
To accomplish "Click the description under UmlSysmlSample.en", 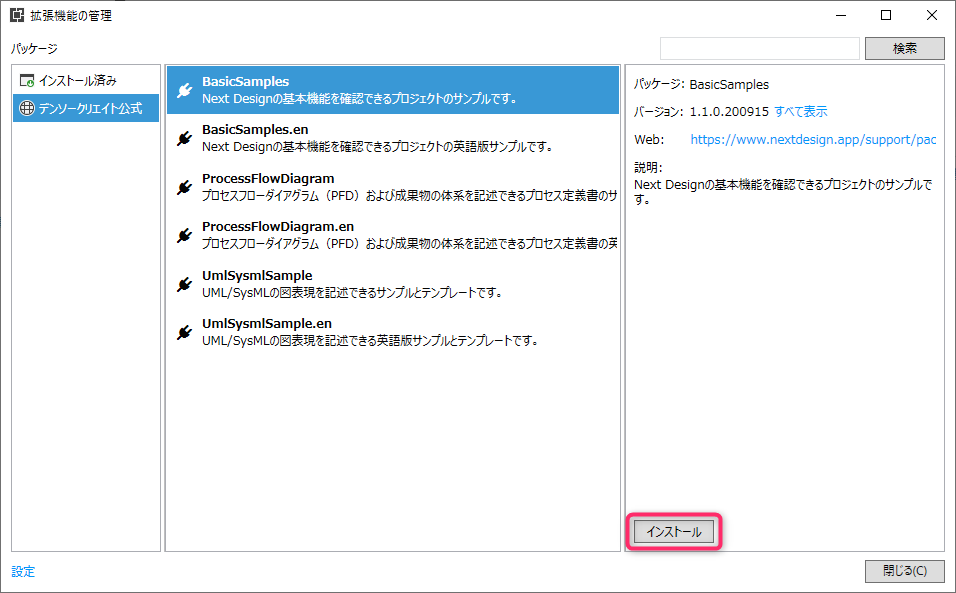I will click(x=370, y=341).
